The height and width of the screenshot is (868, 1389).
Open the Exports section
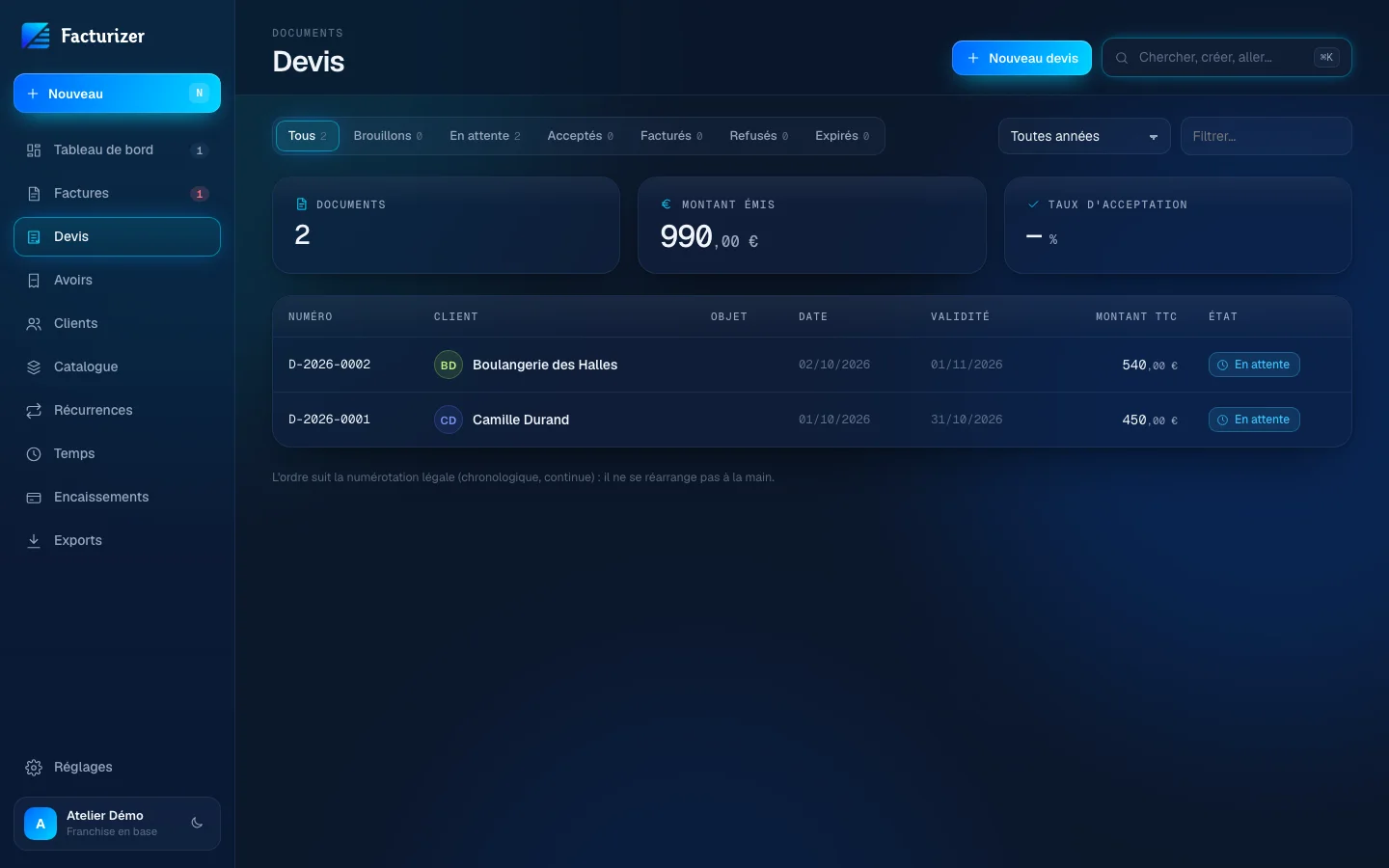117,540
